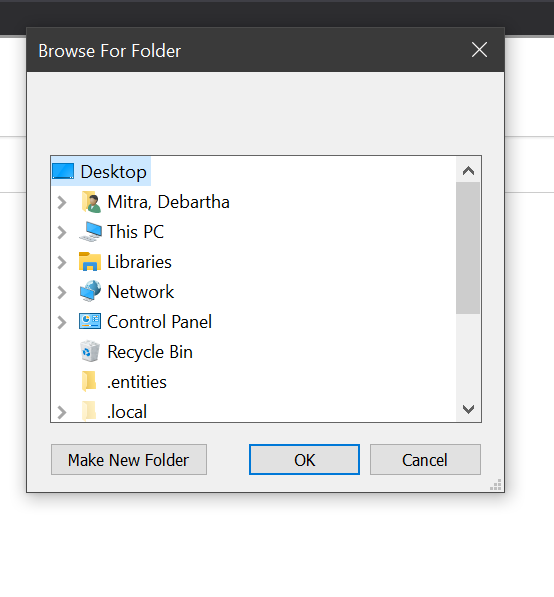Image resolution: width=554 pixels, height=597 pixels.
Task: Expand the .local folder node
Action: [x=62, y=412]
